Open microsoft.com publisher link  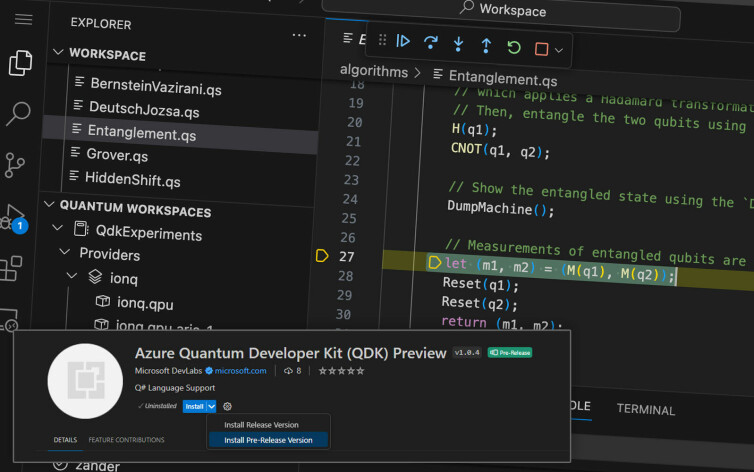[240, 371]
